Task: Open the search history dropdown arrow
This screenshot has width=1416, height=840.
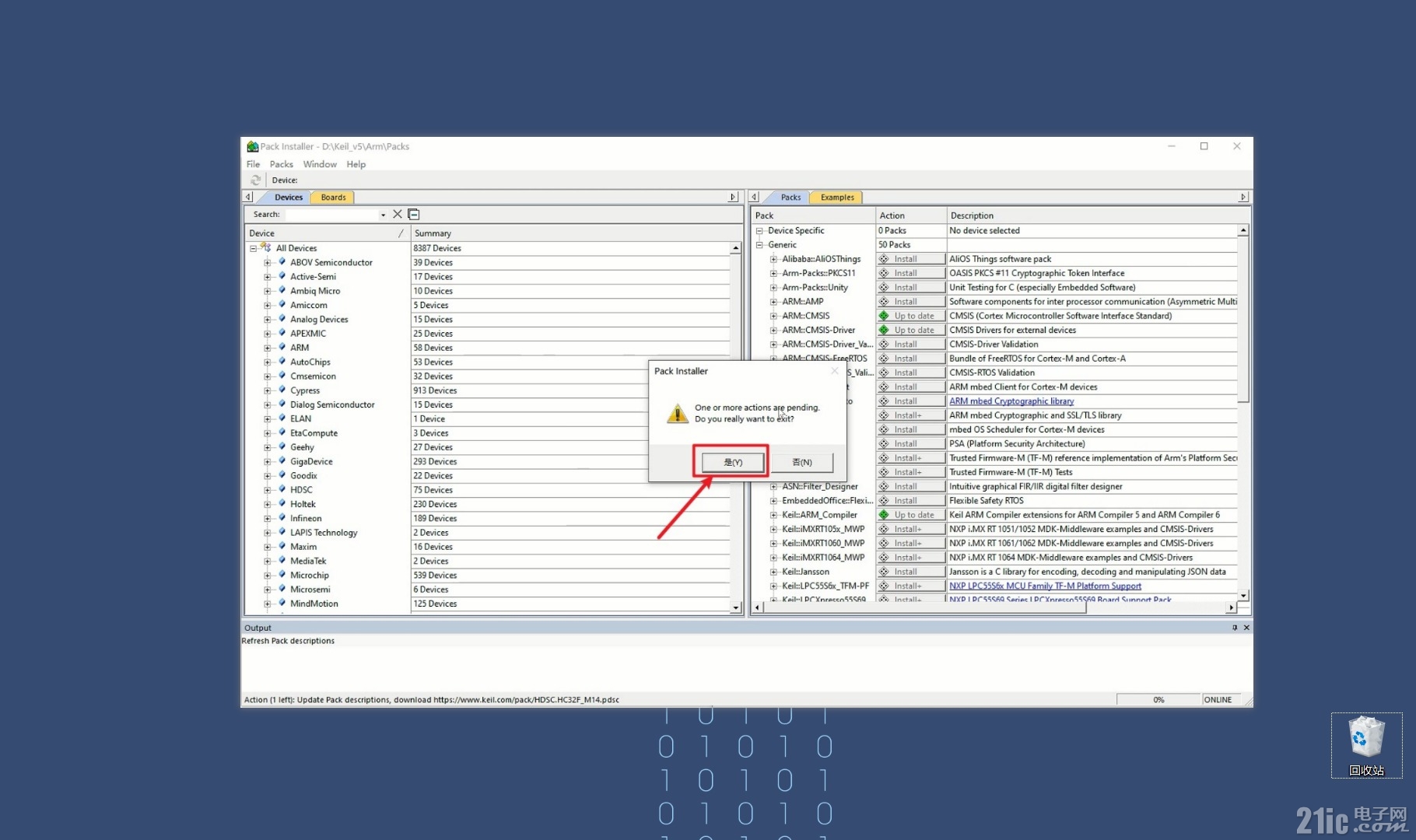Action: pos(383,215)
